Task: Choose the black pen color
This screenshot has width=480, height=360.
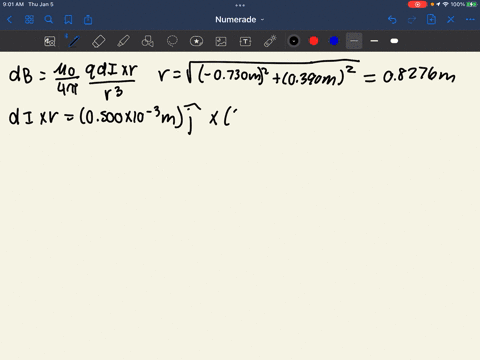Action: (x=294, y=41)
